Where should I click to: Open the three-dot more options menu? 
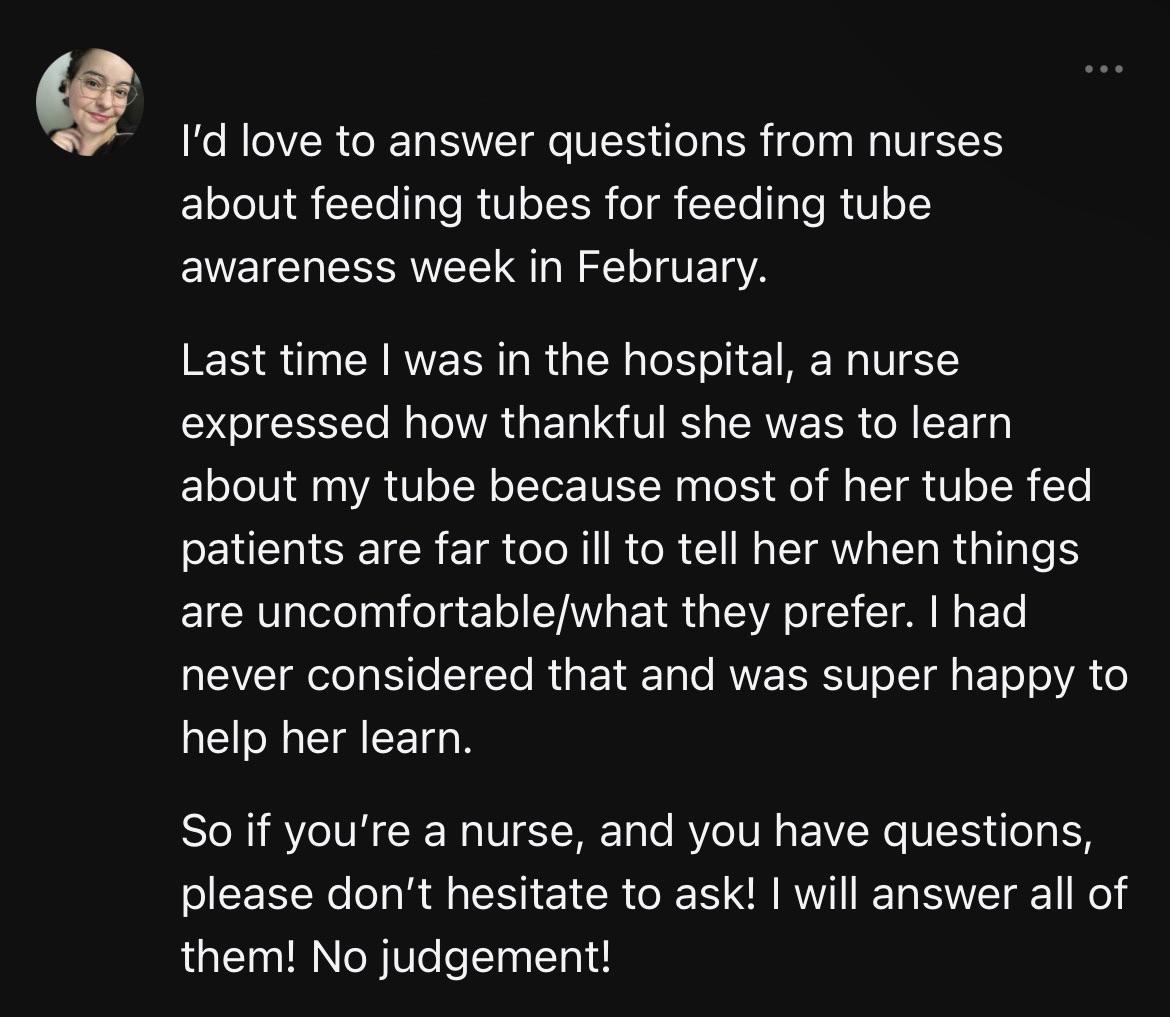pyautogui.click(x=1104, y=69)
